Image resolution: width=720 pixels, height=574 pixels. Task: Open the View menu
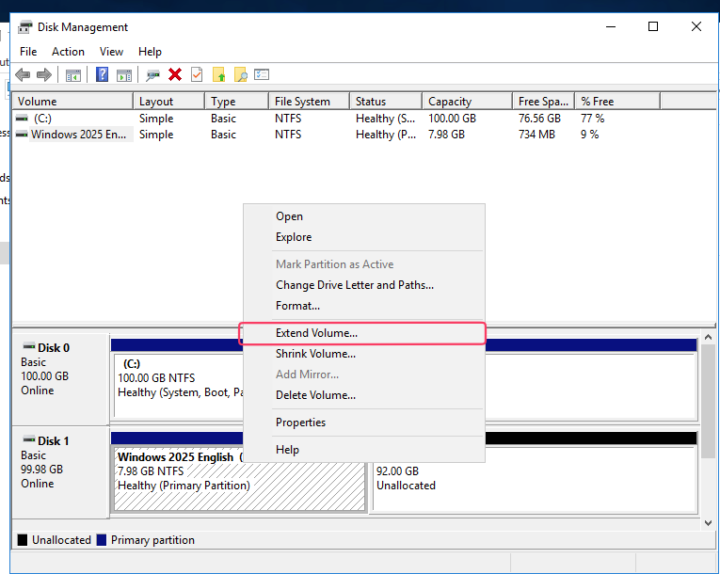pyautogui.click(x=111, y=52)
